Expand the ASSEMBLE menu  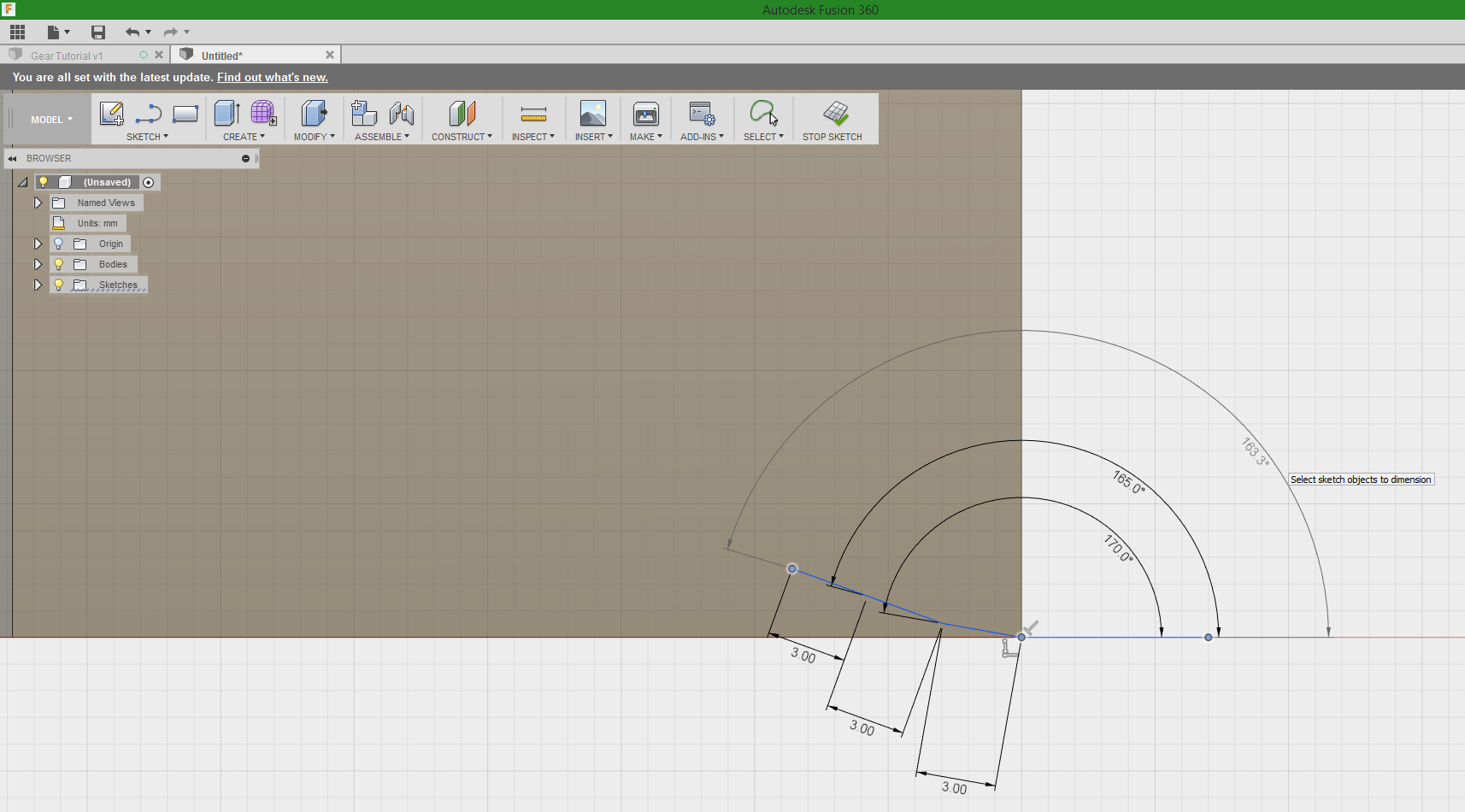tap(382, 137)
